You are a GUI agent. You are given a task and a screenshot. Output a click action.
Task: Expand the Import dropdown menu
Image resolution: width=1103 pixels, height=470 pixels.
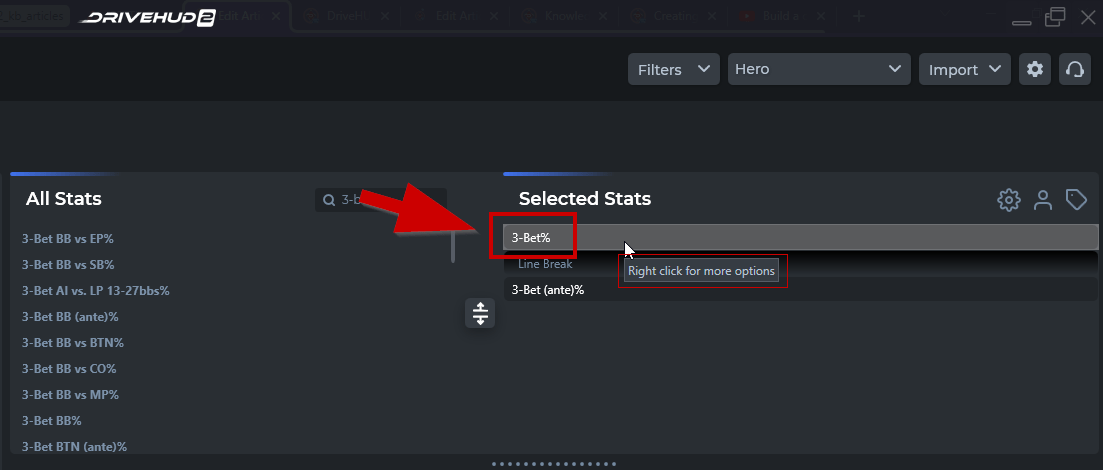click(964, 69)
